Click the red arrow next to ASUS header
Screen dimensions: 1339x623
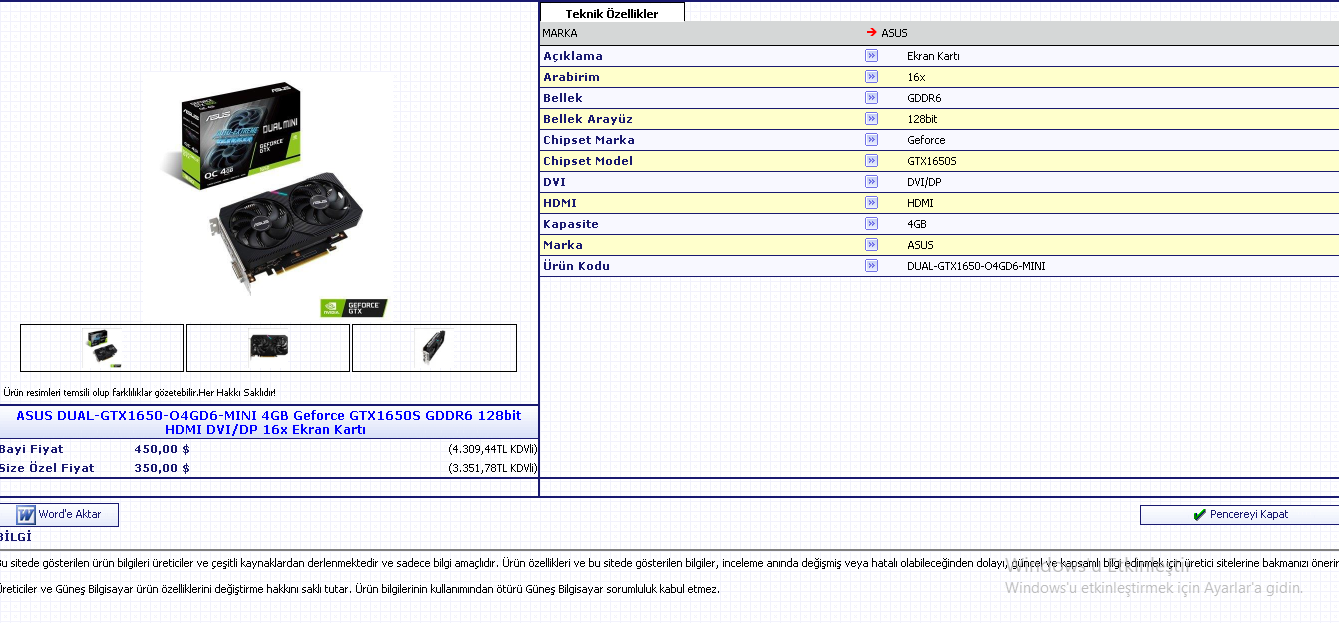(x=872, y=33)
